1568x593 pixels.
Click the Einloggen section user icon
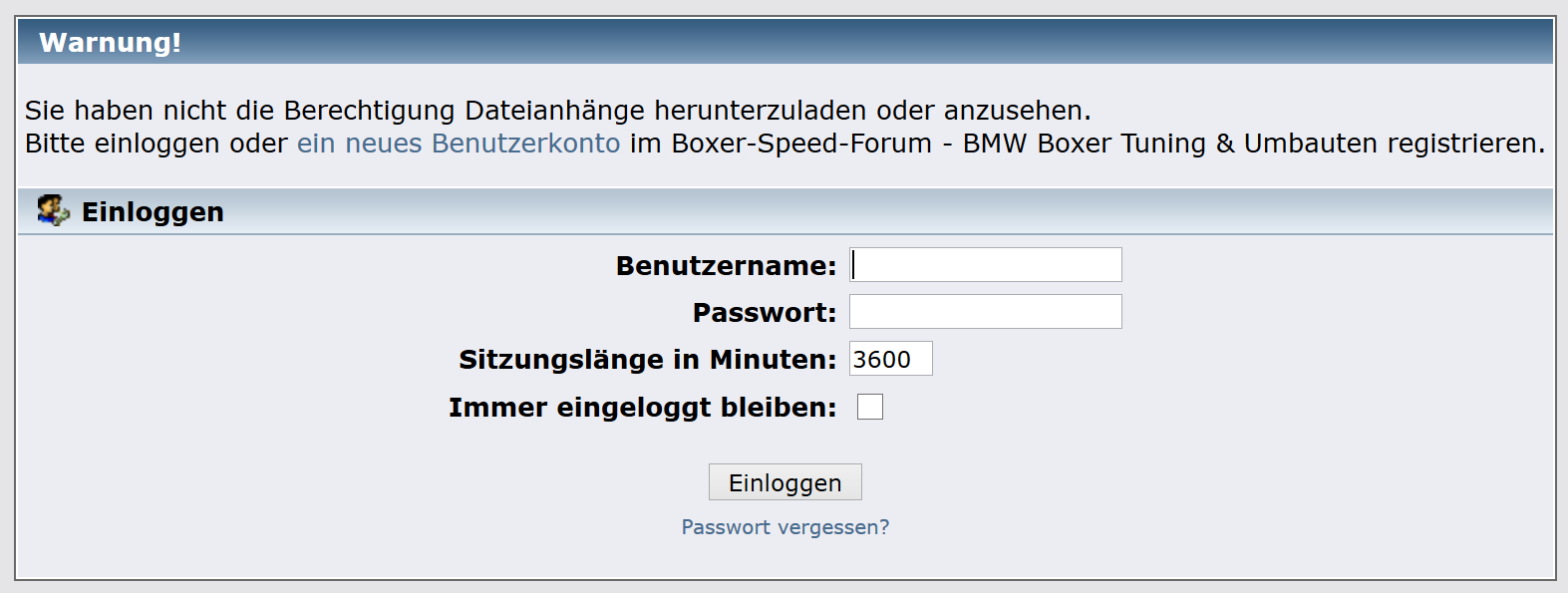53,211
